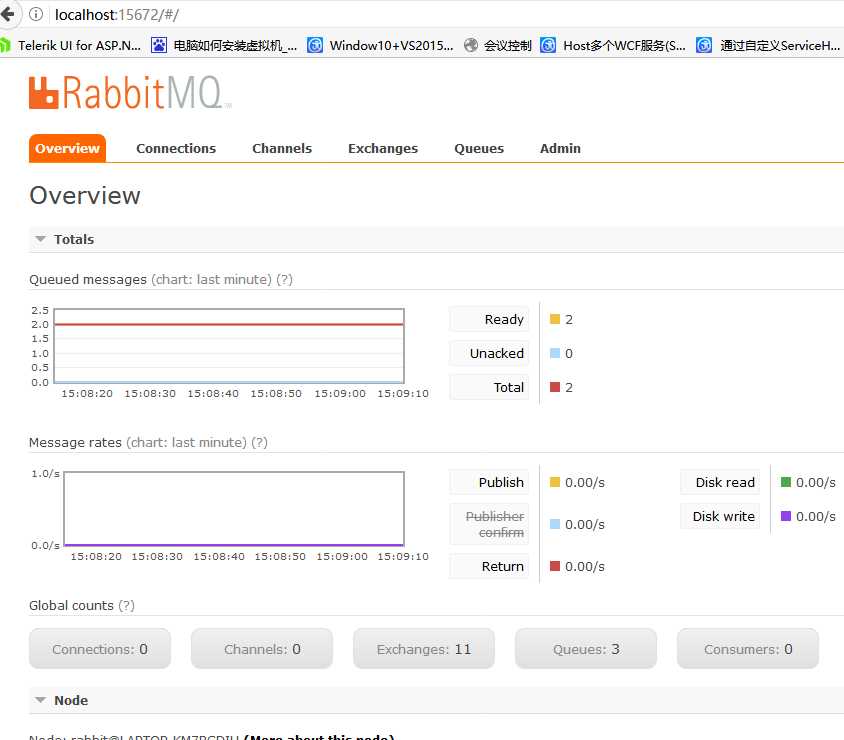Viewport: 844px width, 740px height.
Task: Change Queued messages chart range (last minute)
Action: click(x=212, y=279)
